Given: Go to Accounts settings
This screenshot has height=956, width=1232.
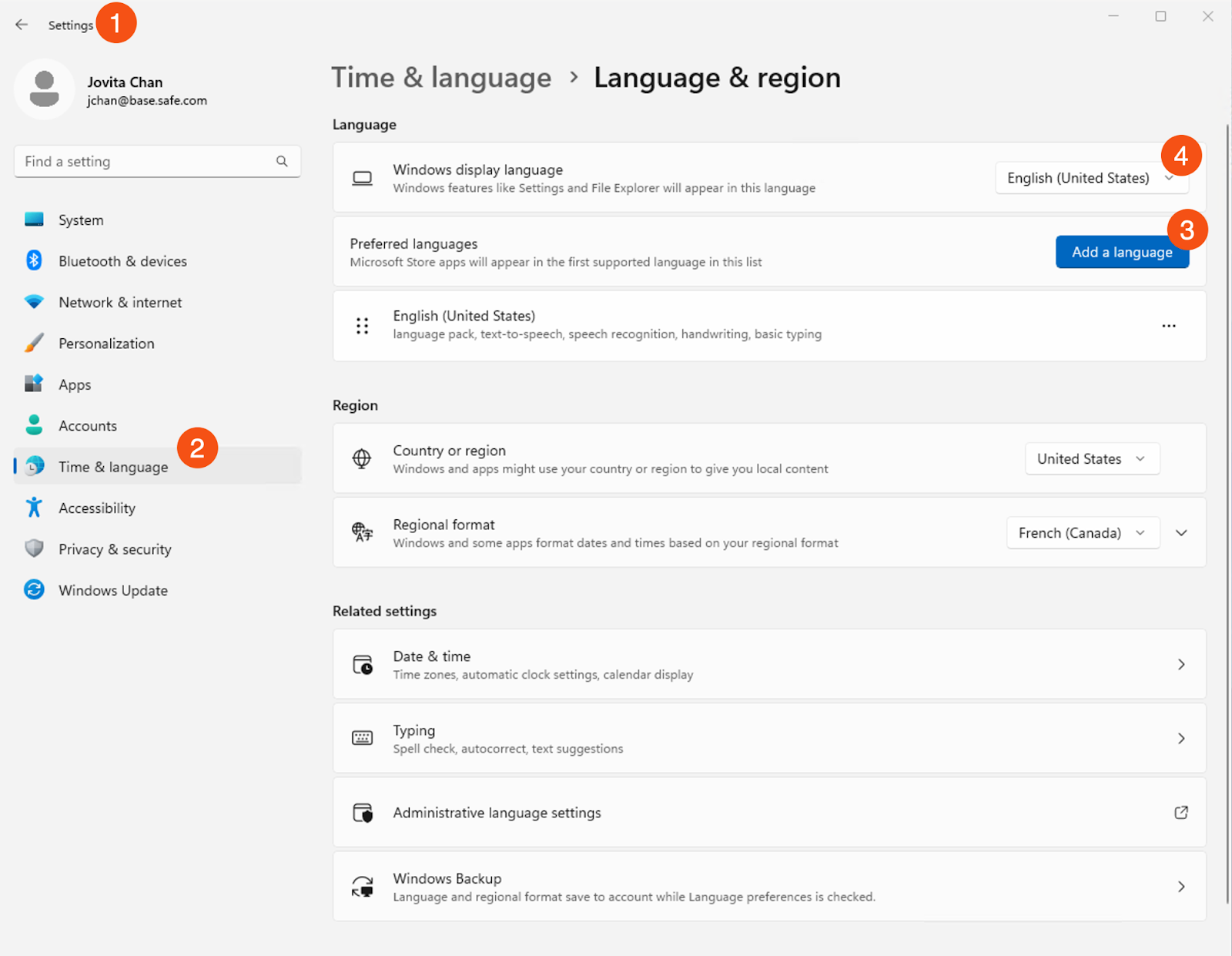Looking at the screenshot, I should (157, 425).
